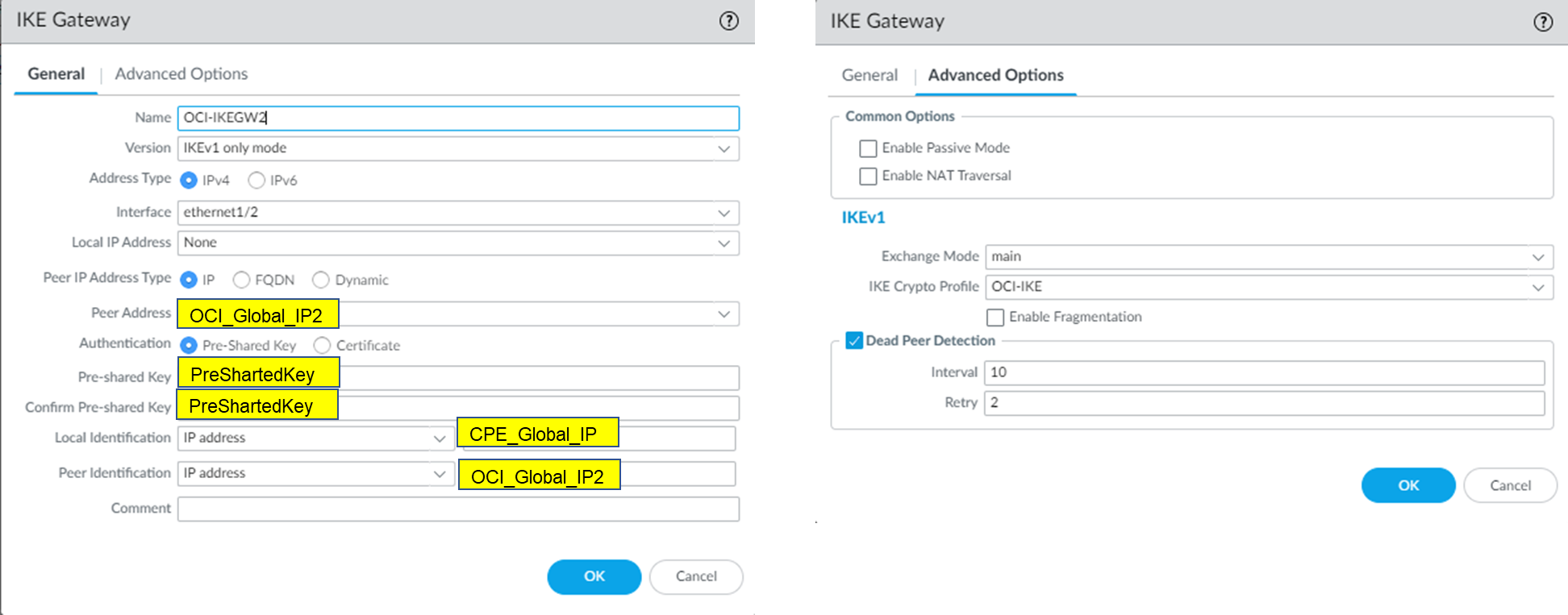Click Cancel in the Advanced Options dialog
The image size is (1568, 615).
1510,485
